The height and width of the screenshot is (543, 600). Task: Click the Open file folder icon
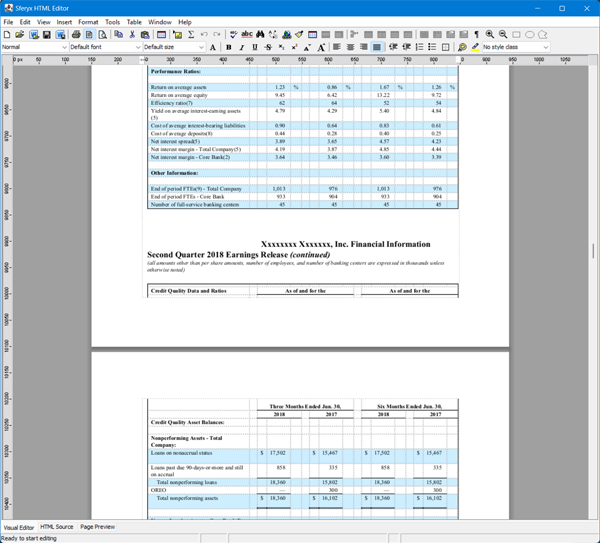click(20, 34)
